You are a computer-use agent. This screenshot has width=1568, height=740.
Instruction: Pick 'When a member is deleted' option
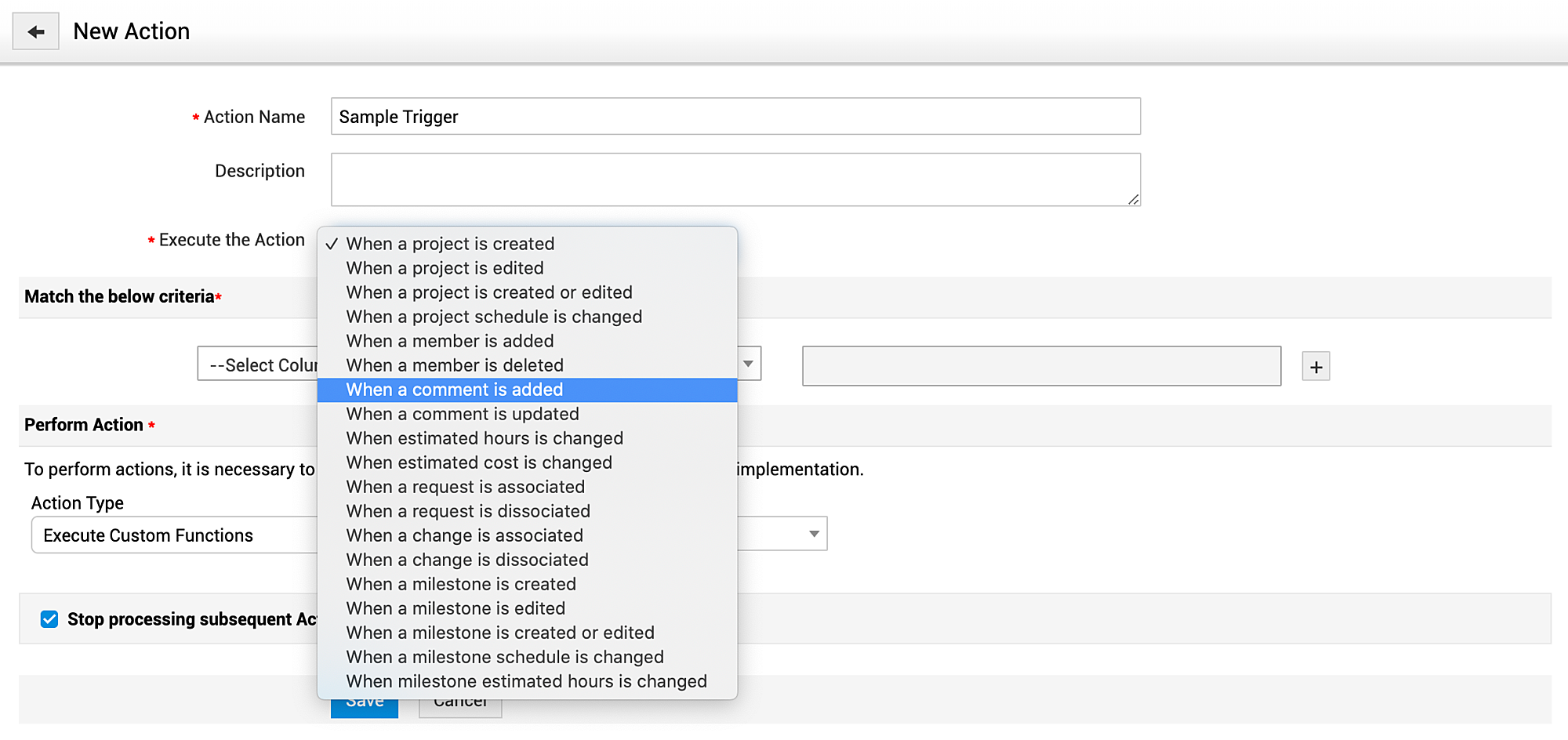pyautogui.click(x=455, y=365)
